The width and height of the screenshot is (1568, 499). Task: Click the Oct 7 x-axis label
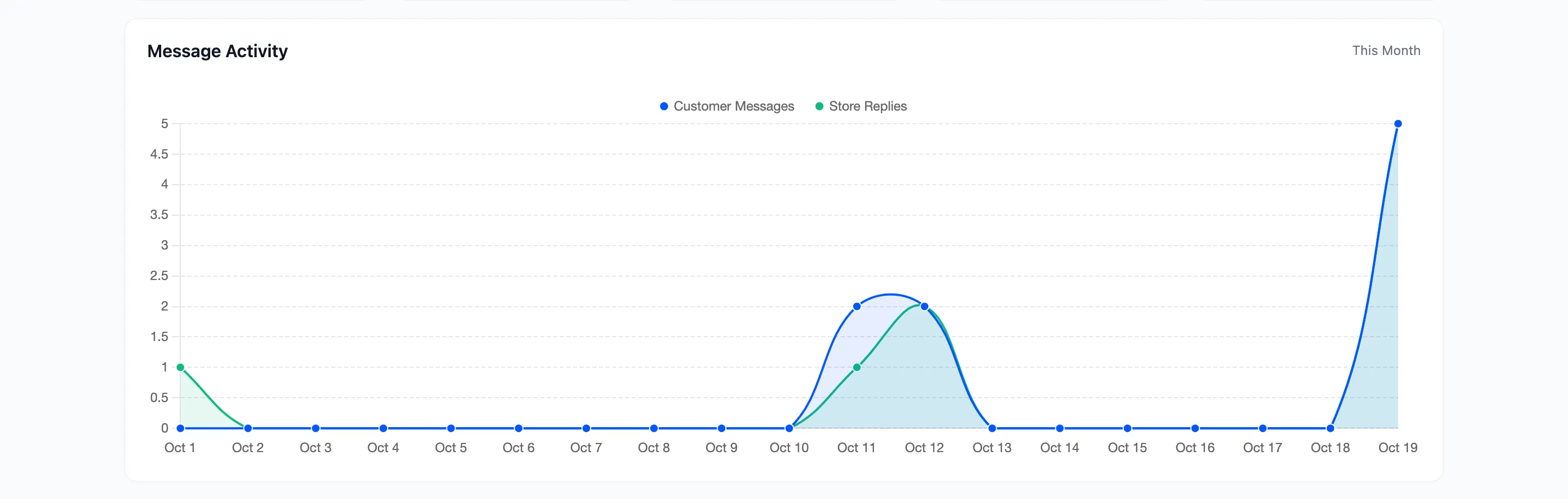click(586, 448)
